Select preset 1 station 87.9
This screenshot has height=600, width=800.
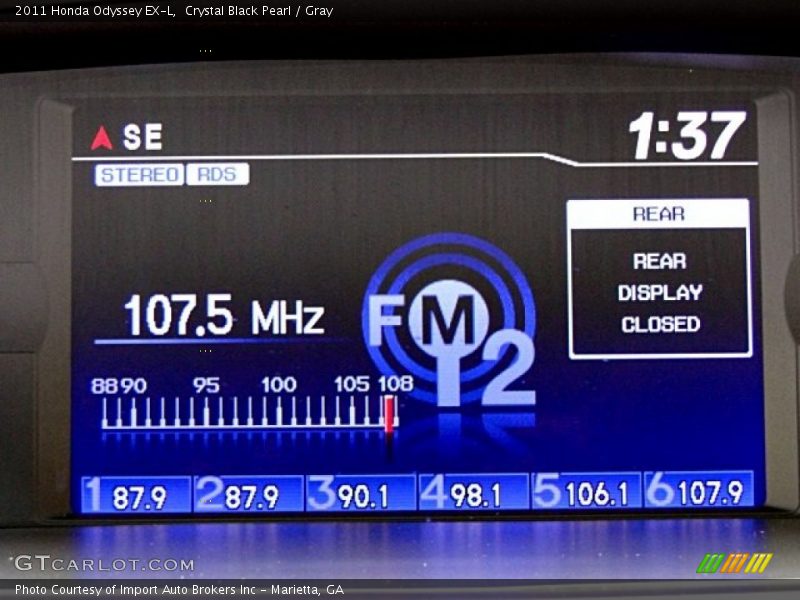136,494
